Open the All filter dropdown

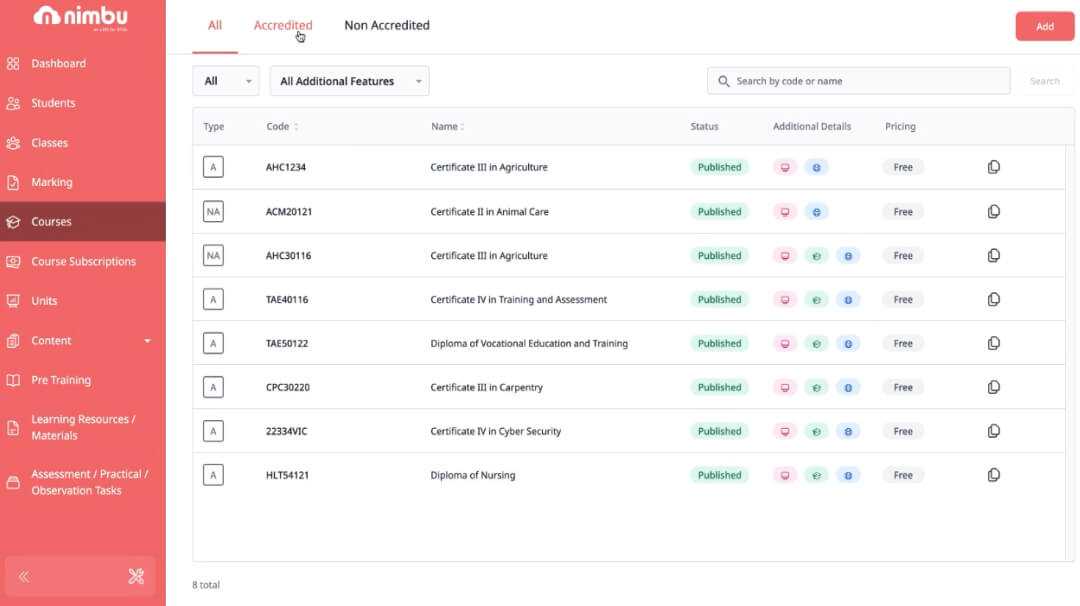(x=226, y=80)
